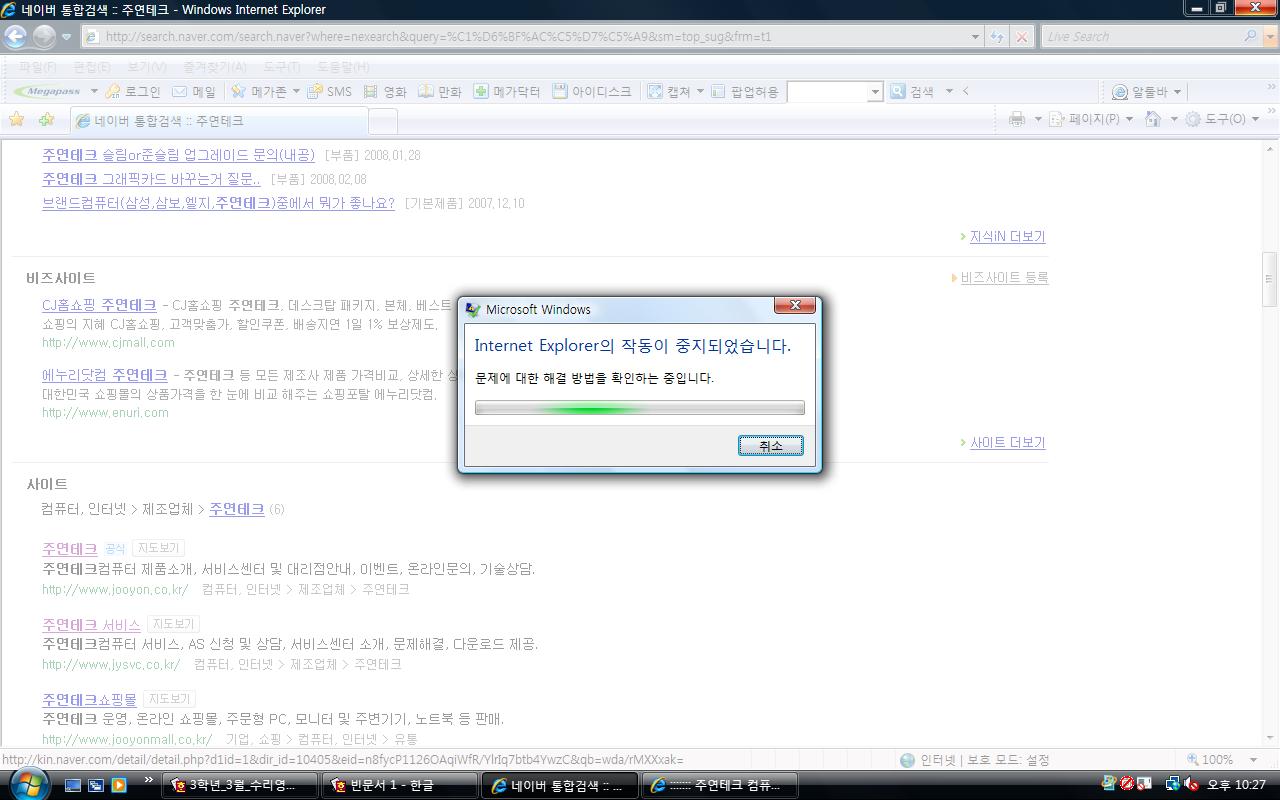Click the red Stop loading icon
Screen dimensions: 1280x800
click(1021, 37)
